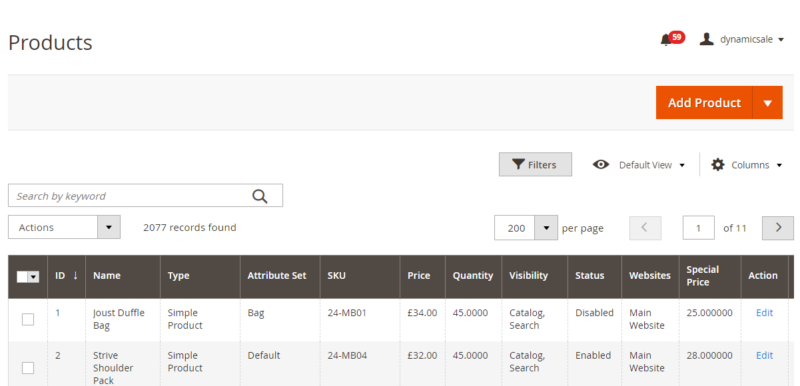Go to the next page with the right arrow
Viewport: 800px width, 386px height.
778,227
